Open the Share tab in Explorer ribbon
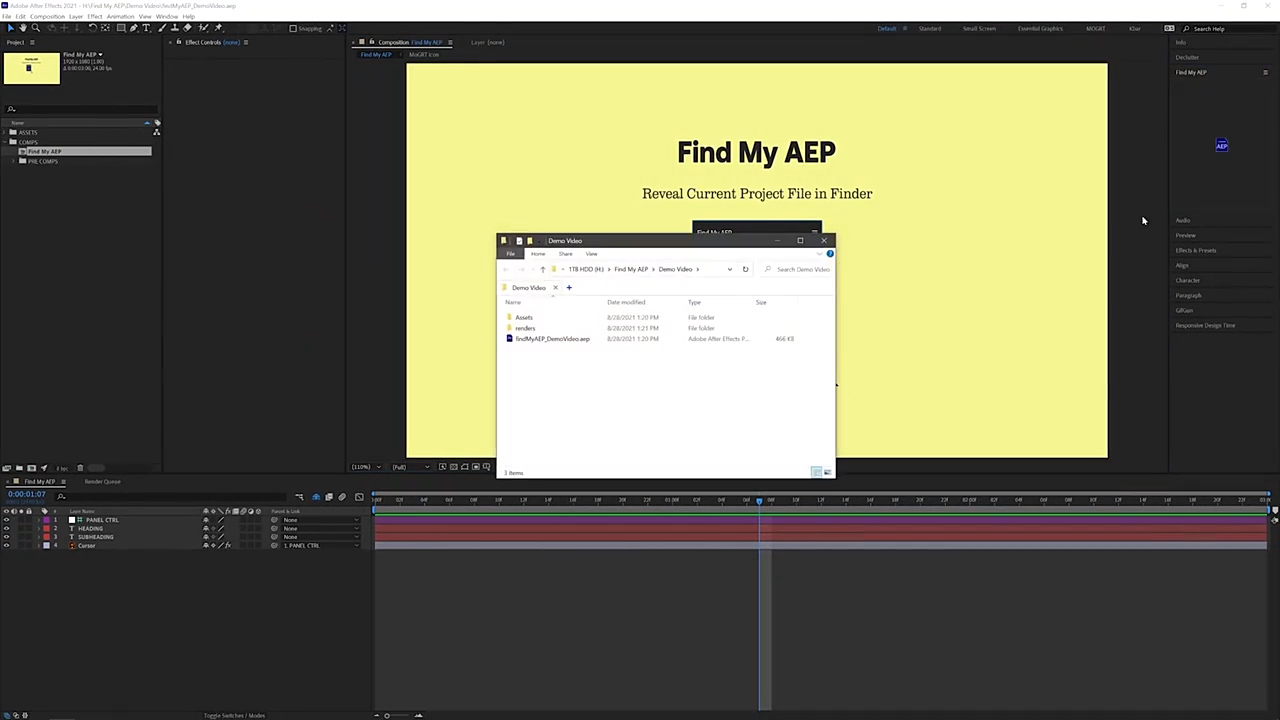This screenshot has height=720, width=1280. (566, 254)
